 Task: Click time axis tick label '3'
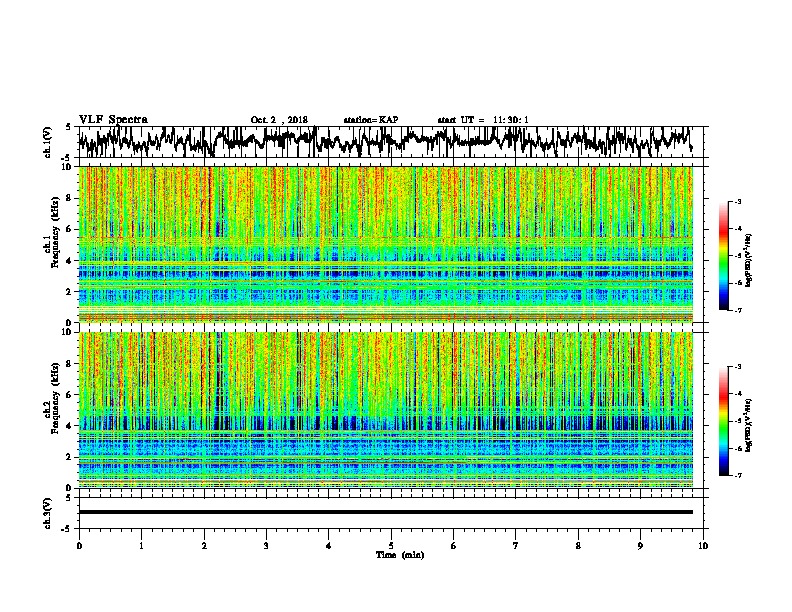266,546
